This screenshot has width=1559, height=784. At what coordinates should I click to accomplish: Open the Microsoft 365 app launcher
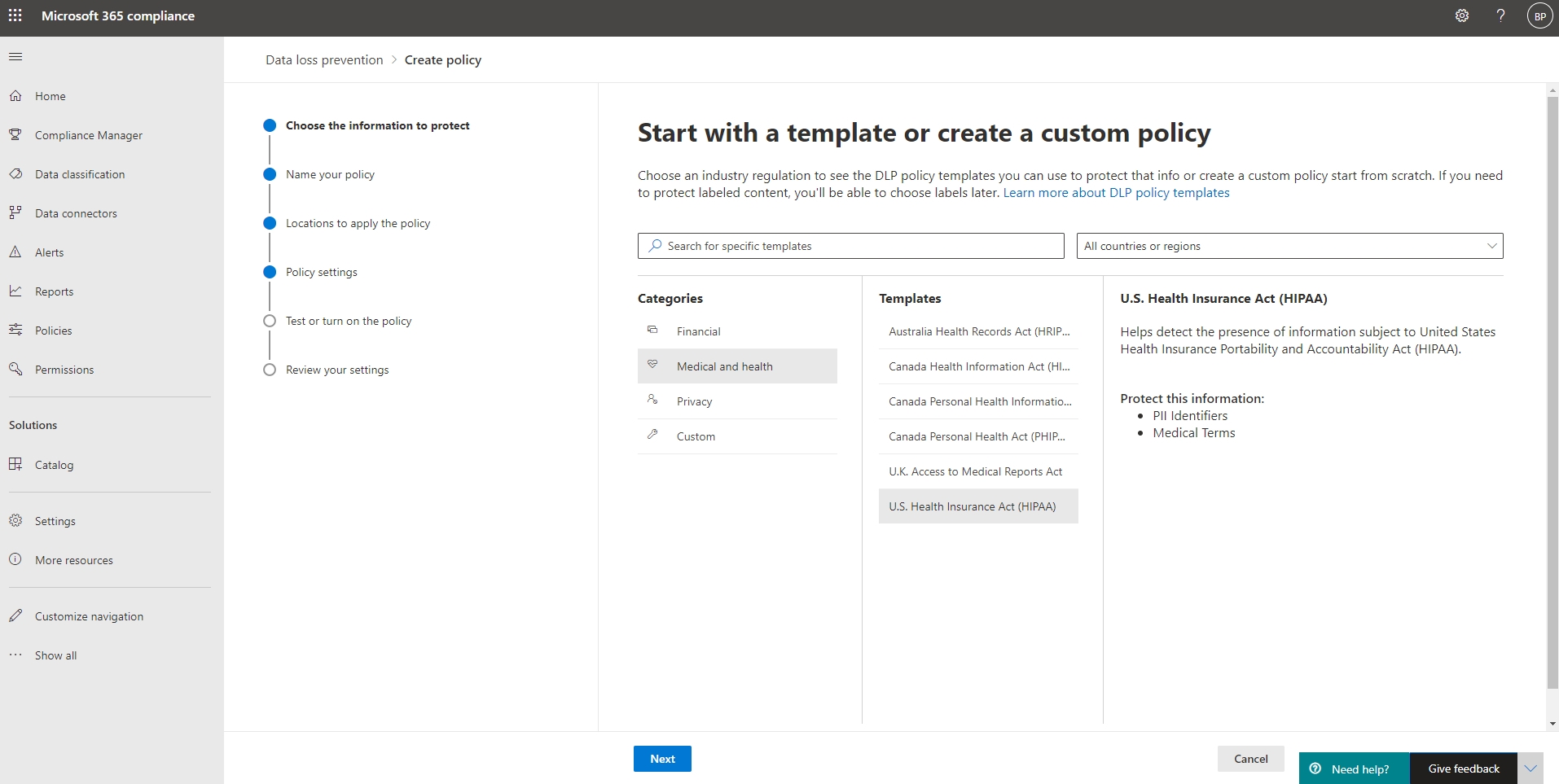tap(16, 15)
